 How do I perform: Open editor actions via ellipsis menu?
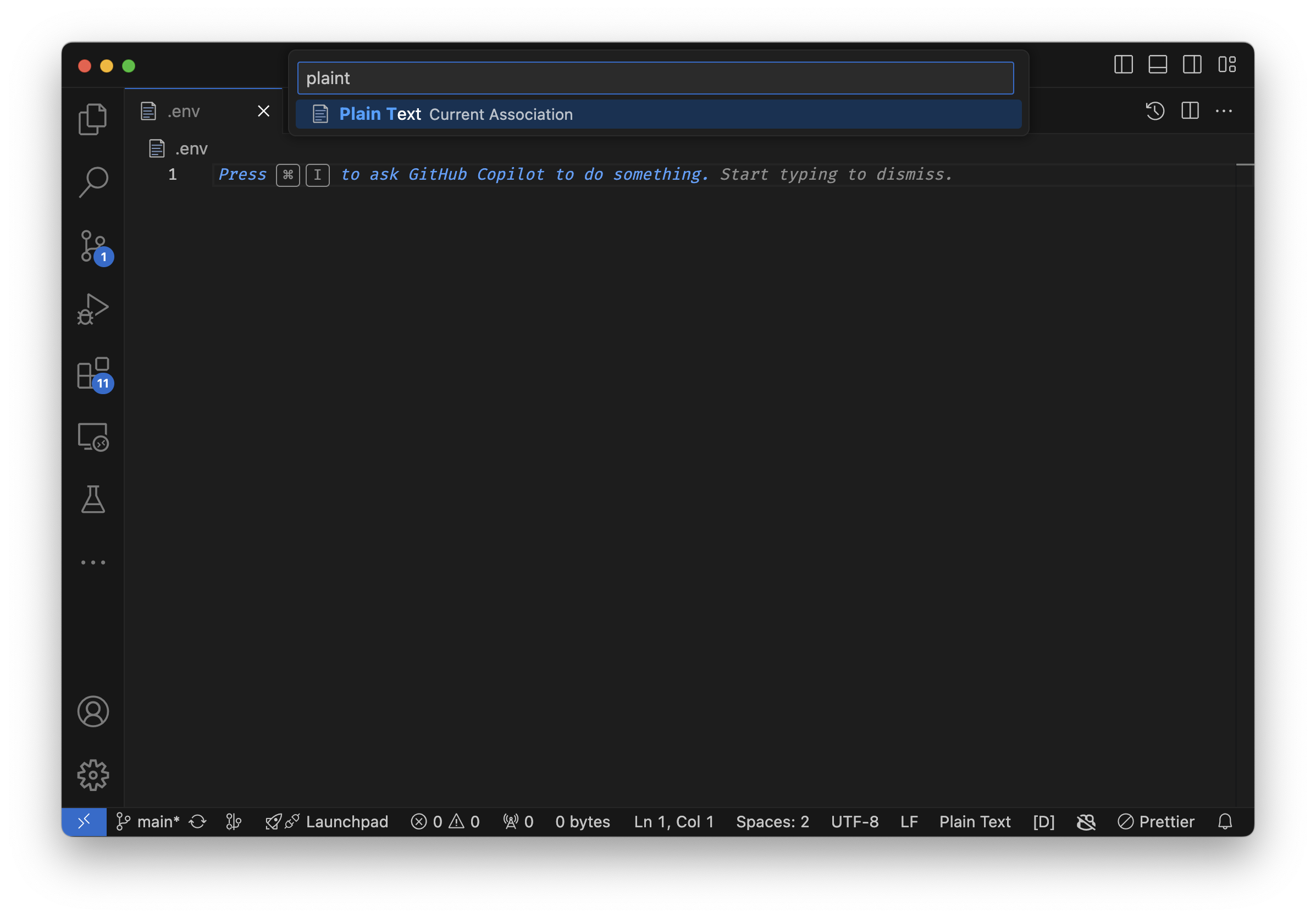1225,111
